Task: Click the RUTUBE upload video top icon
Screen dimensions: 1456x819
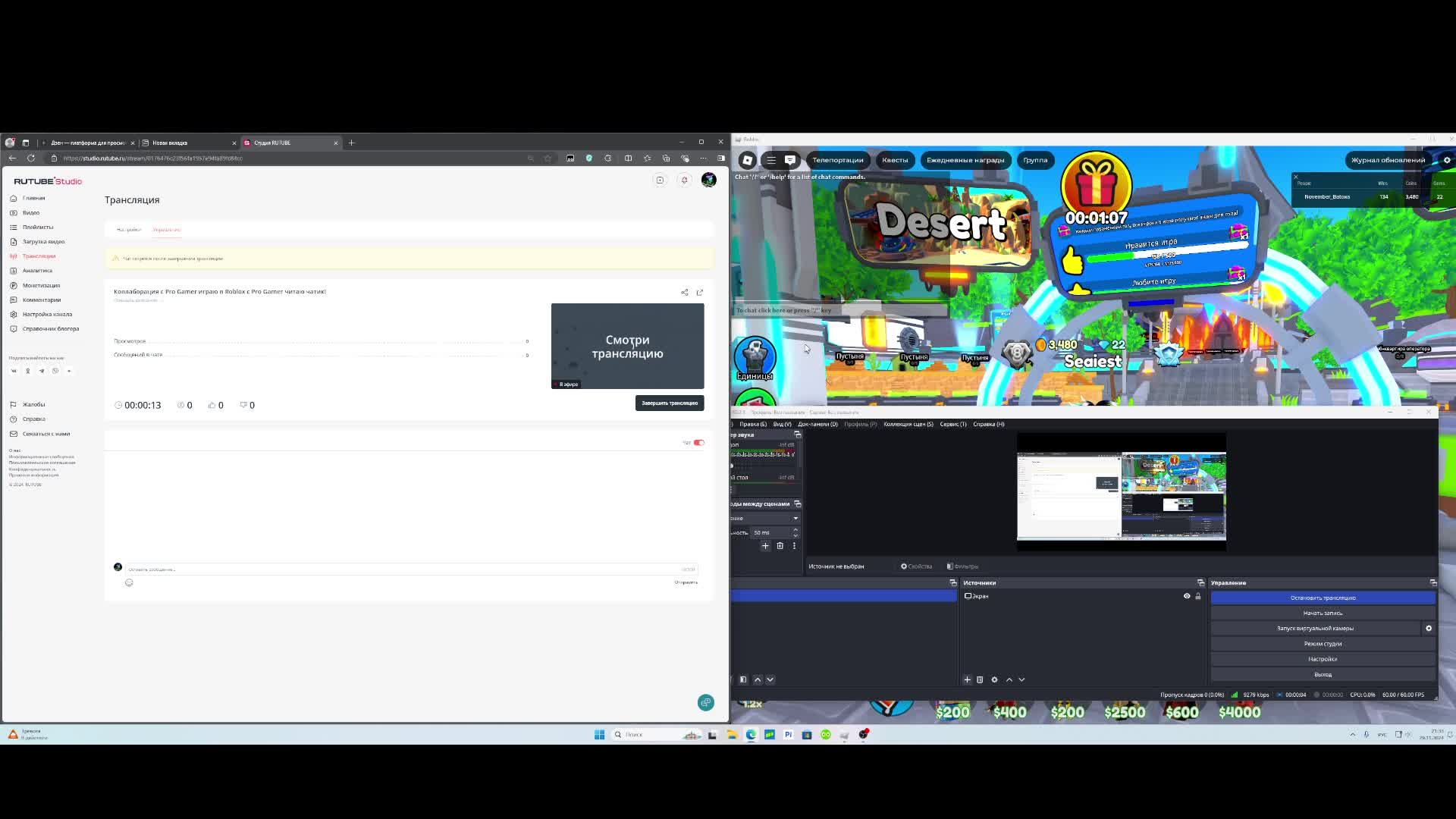Action: pyautogui.click(x=660, y=180)
